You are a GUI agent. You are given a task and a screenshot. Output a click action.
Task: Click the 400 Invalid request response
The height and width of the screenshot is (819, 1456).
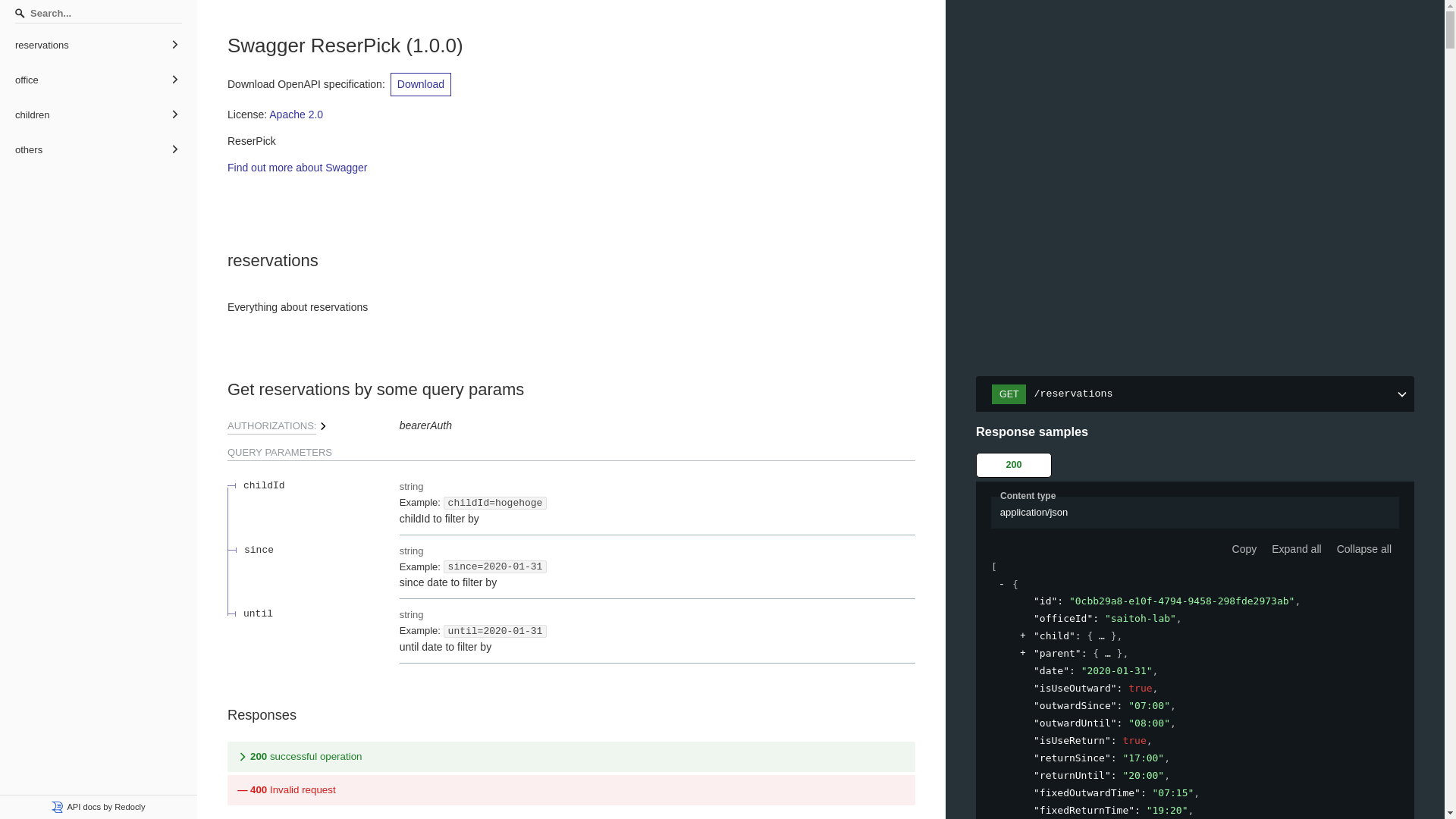click(571, 790)
